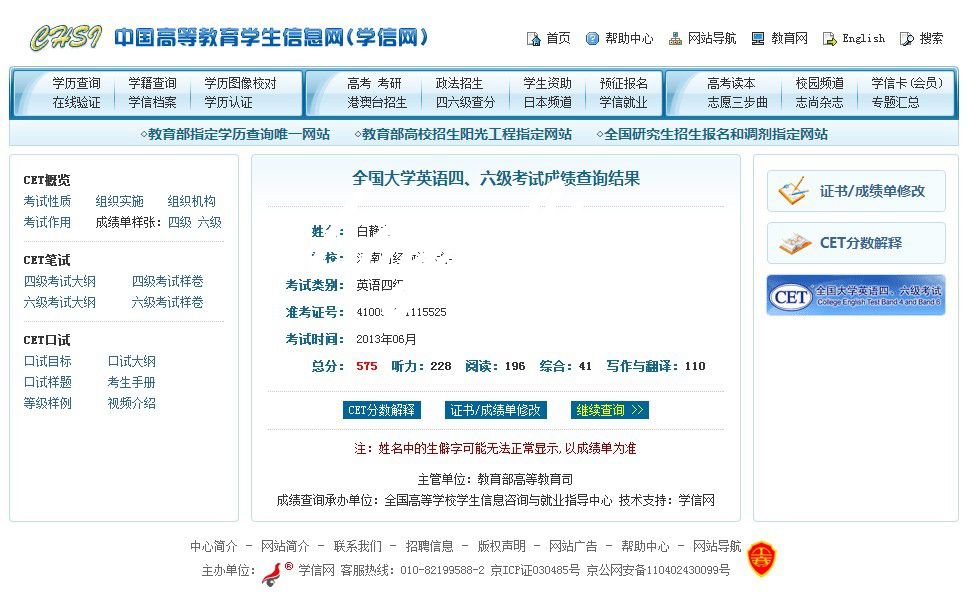Image resolution: width=969 pixels, height=603 pixels.
Task: Select 港澳台招生 in the navigation bar
Action: point(377,103)
